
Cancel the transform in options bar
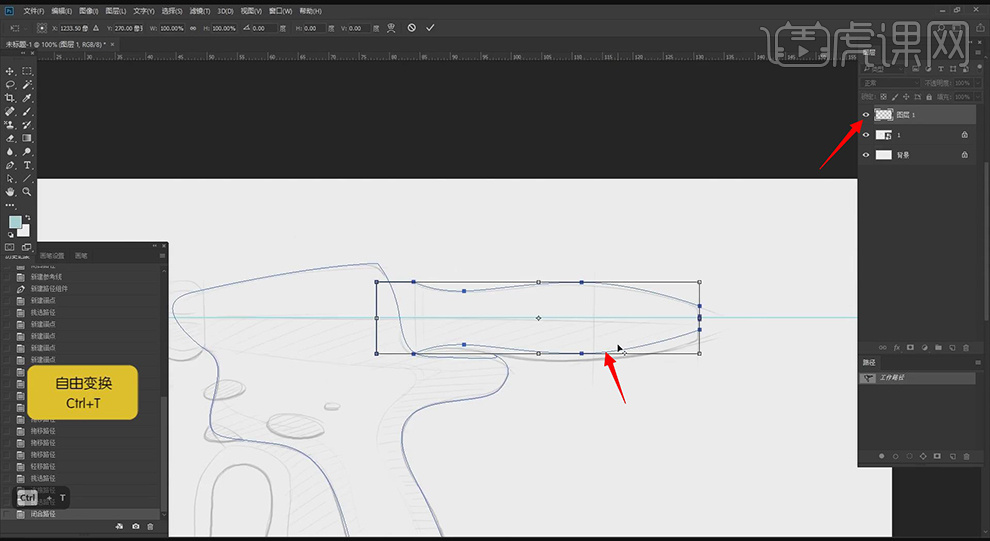tap(412, 28)
